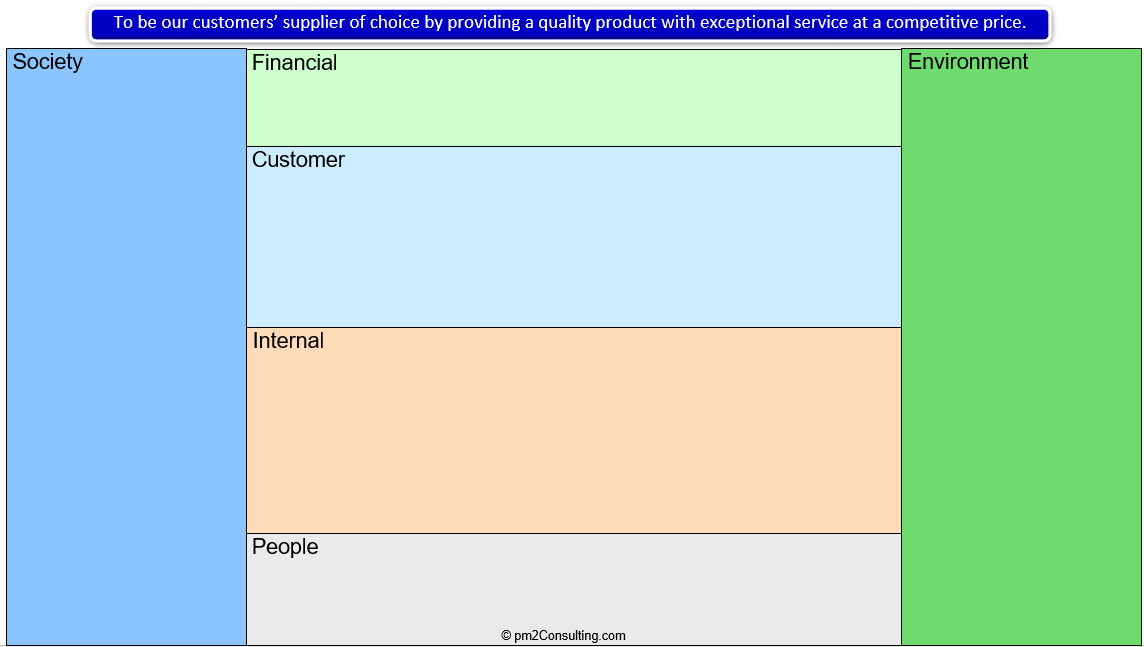Click the Society heading text

point(47,62)
